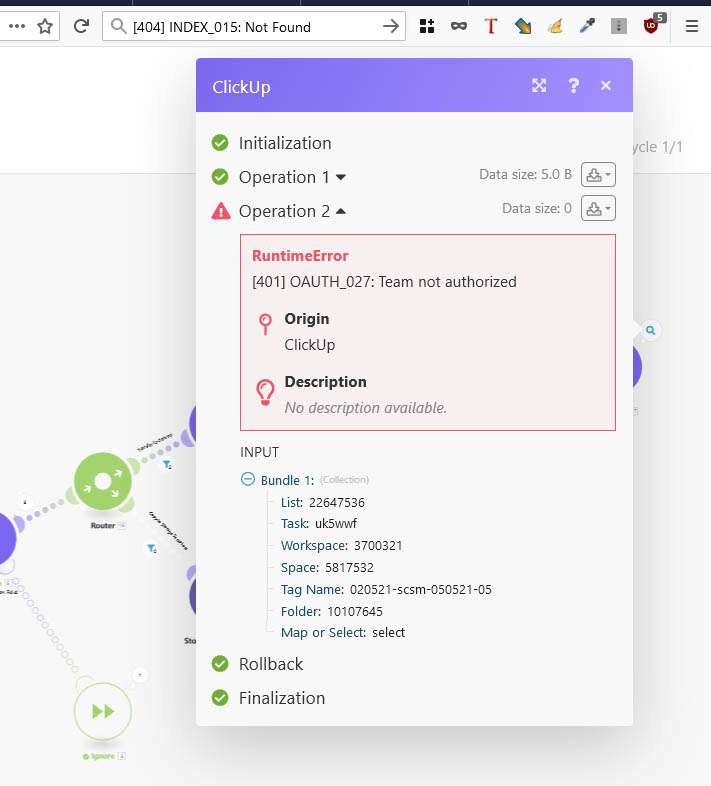Close the ClickUp dialog
The image size is (711, 786).
coord(606,86)
